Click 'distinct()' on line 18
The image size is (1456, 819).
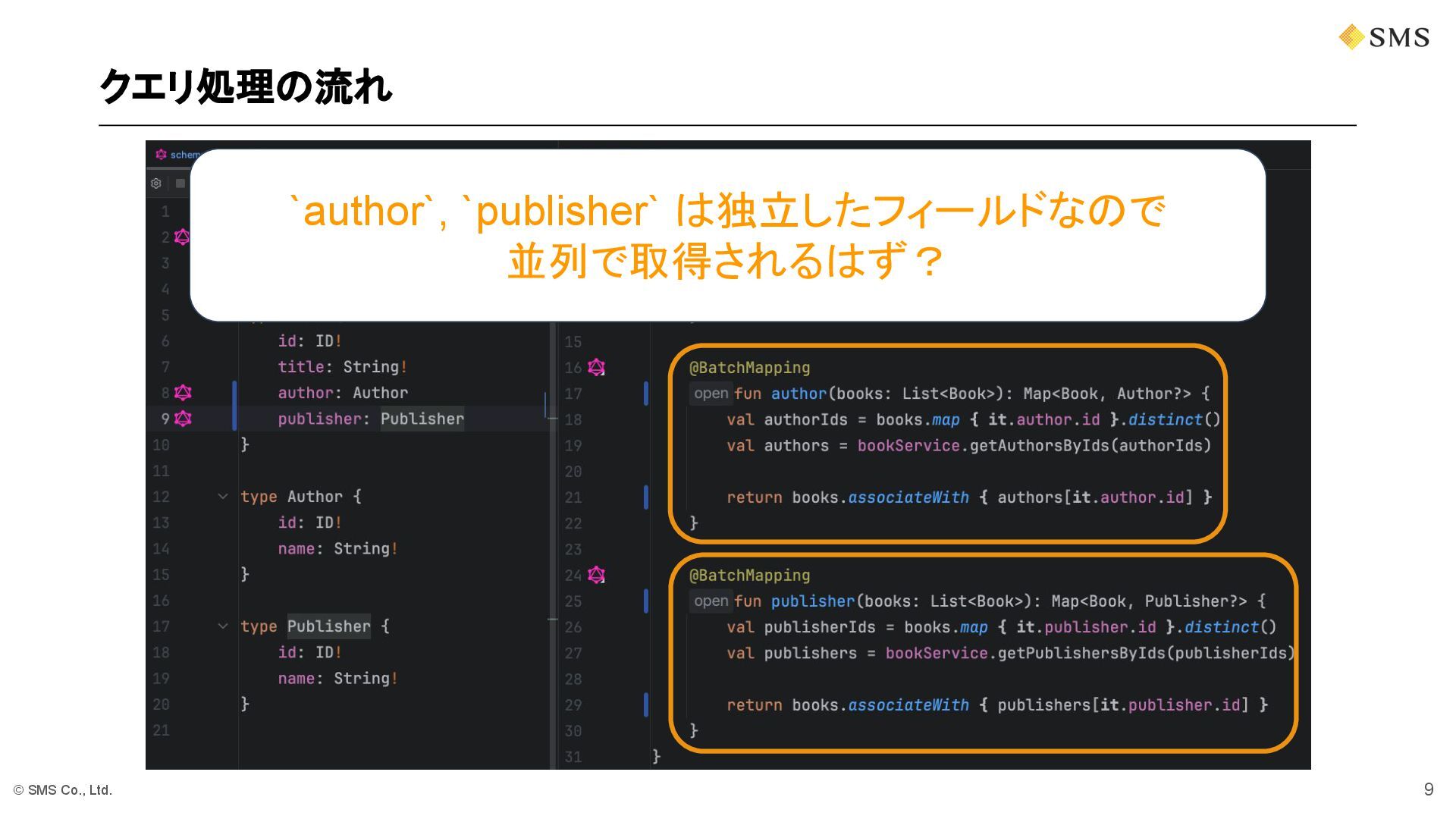click(x=1175, y=419)
